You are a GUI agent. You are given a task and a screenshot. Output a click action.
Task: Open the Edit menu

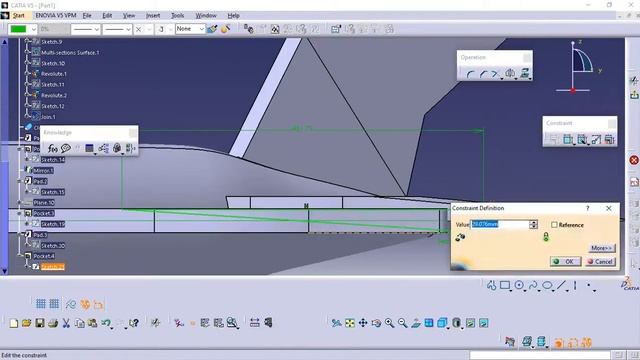[107, 16]
